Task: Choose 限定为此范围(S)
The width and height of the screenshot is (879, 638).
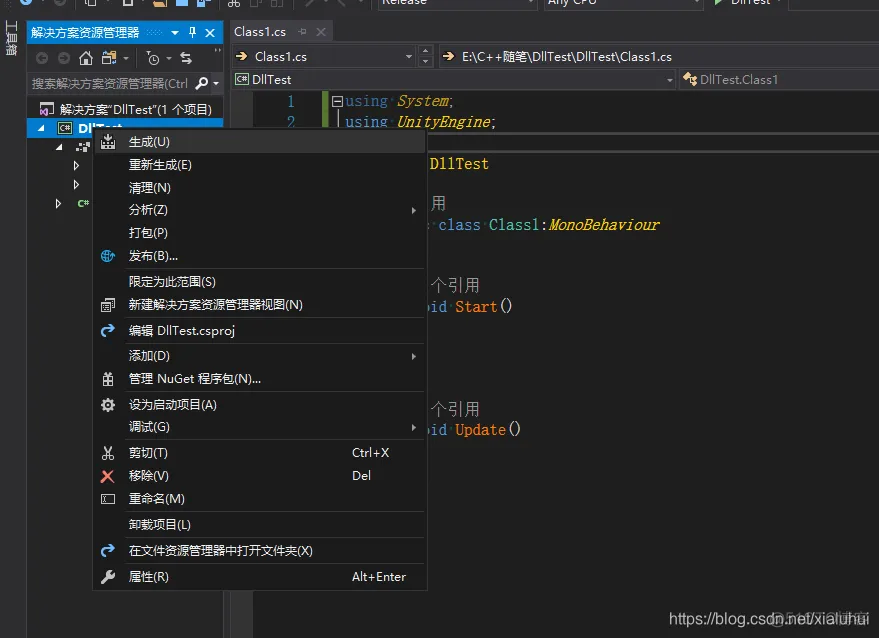Action: [259, 281]
